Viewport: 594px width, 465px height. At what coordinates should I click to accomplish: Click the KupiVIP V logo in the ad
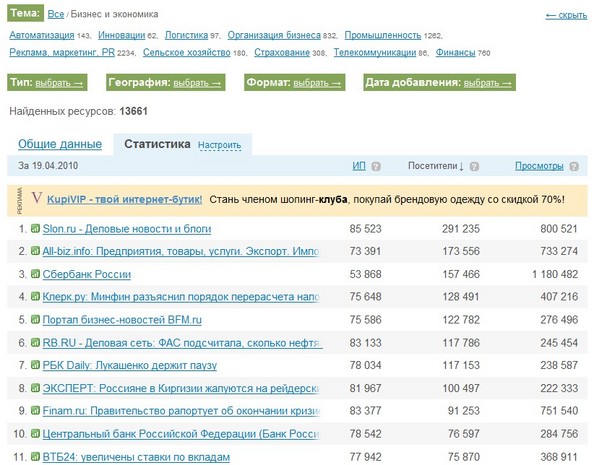coord(36,198)
